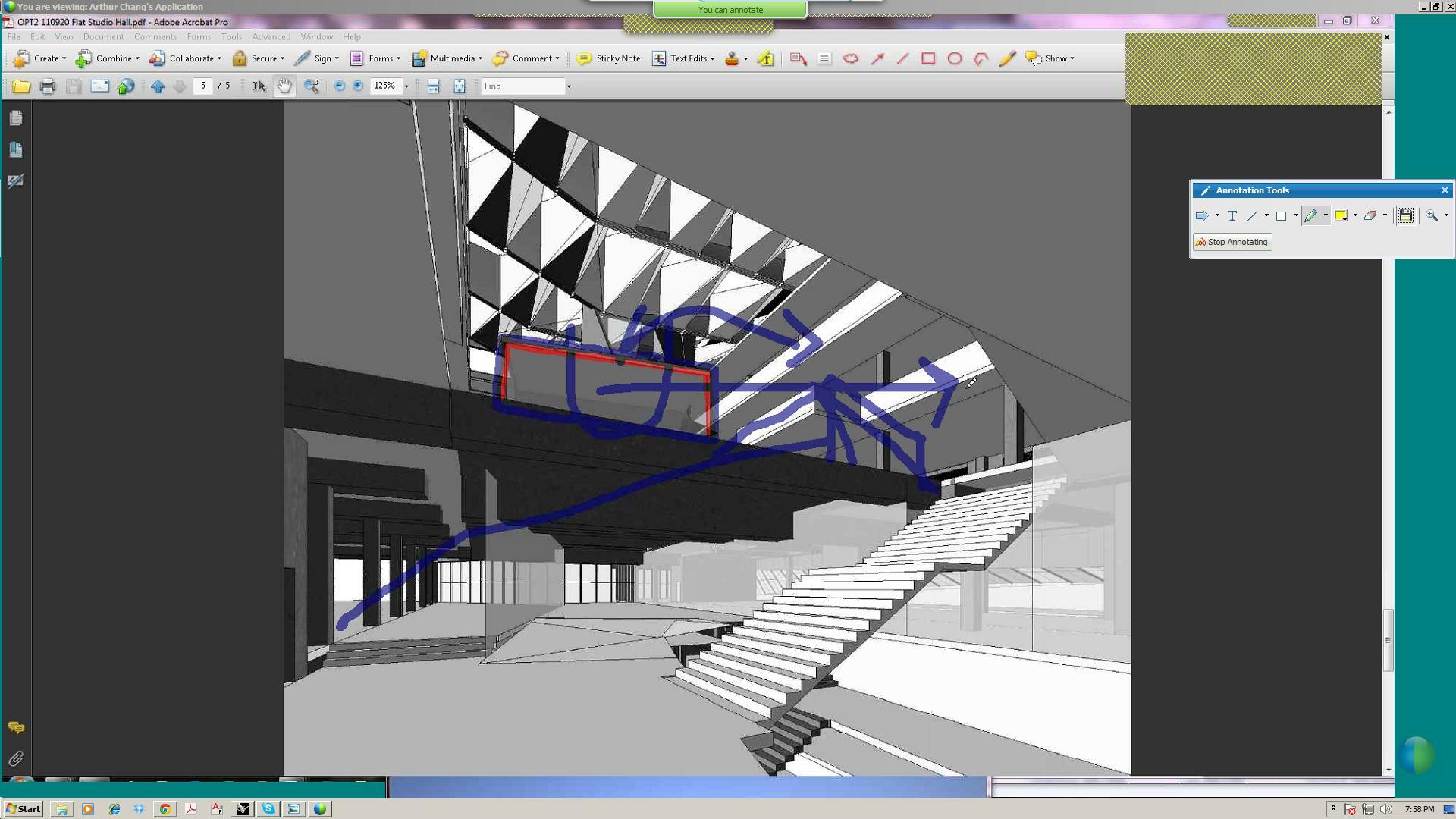Viewport: 1456px width, 819px height.
Task: Click the vertical document scrollbar thumb
Action: (1389, 641)
